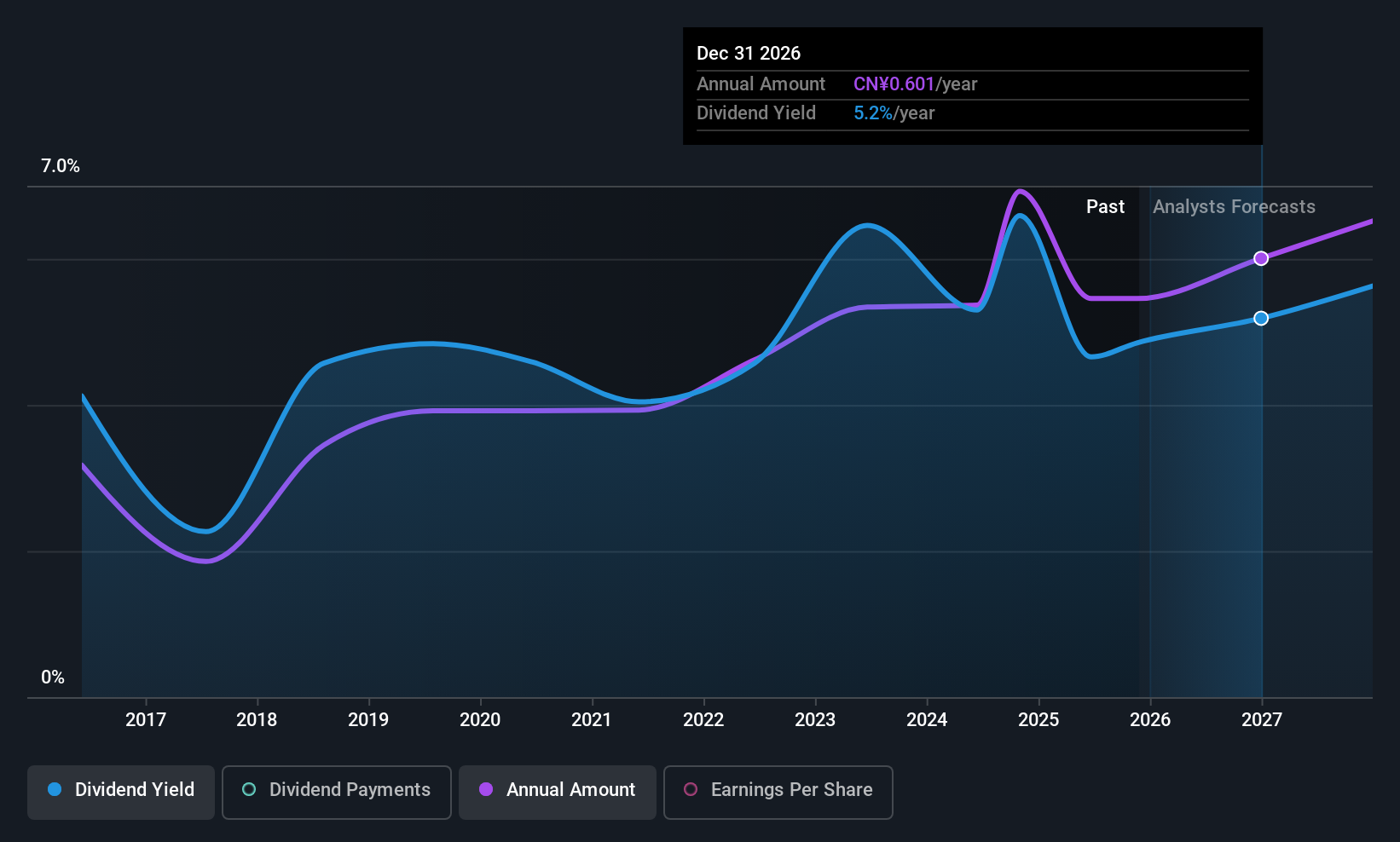This screenshot has height=842, width=1400.
Task: Toggle the Annual Amount legend button
Action: pyautogui.click(x=558, y=792)
